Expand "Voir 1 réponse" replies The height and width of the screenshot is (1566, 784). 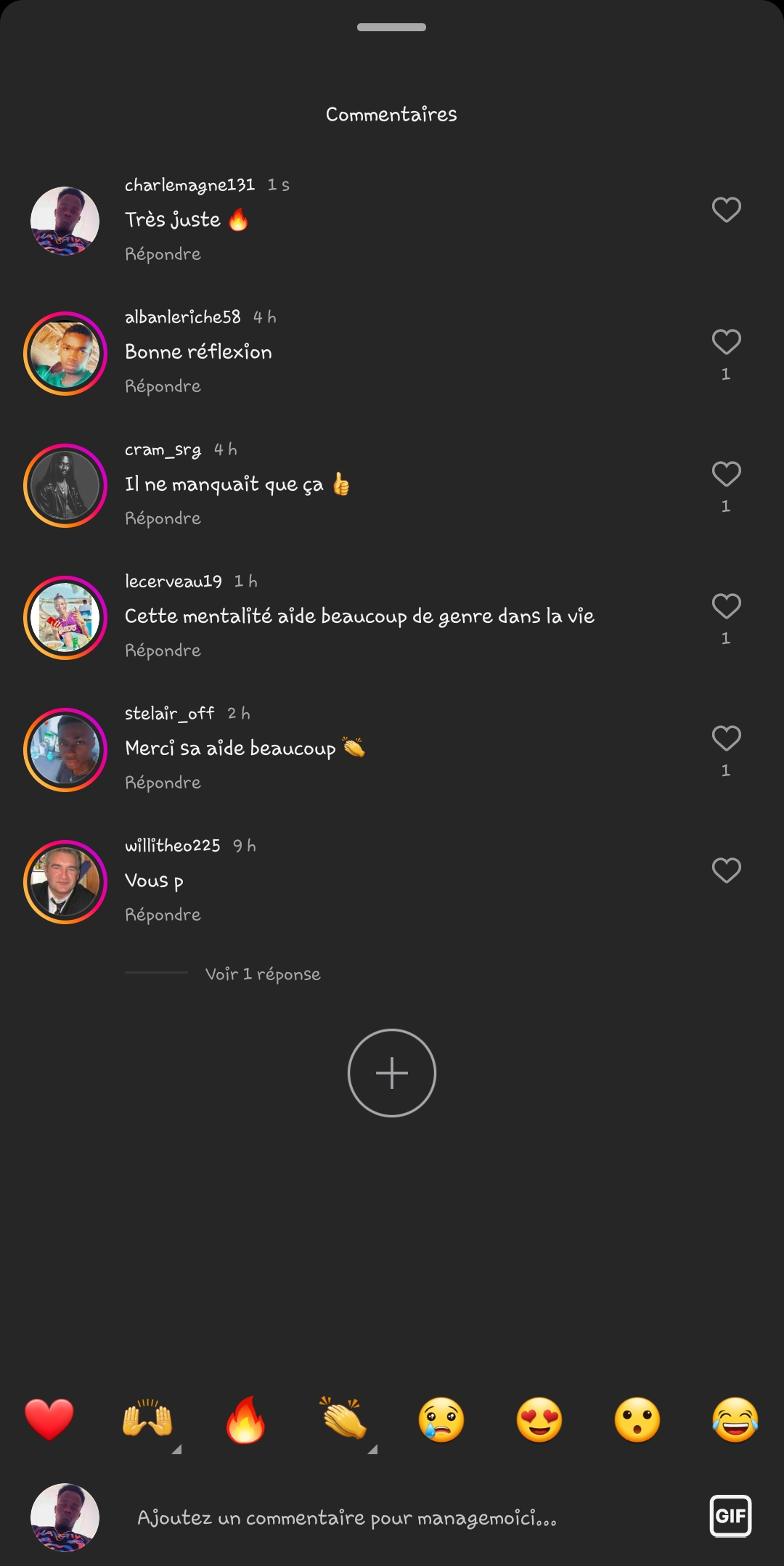click(263, 974)
